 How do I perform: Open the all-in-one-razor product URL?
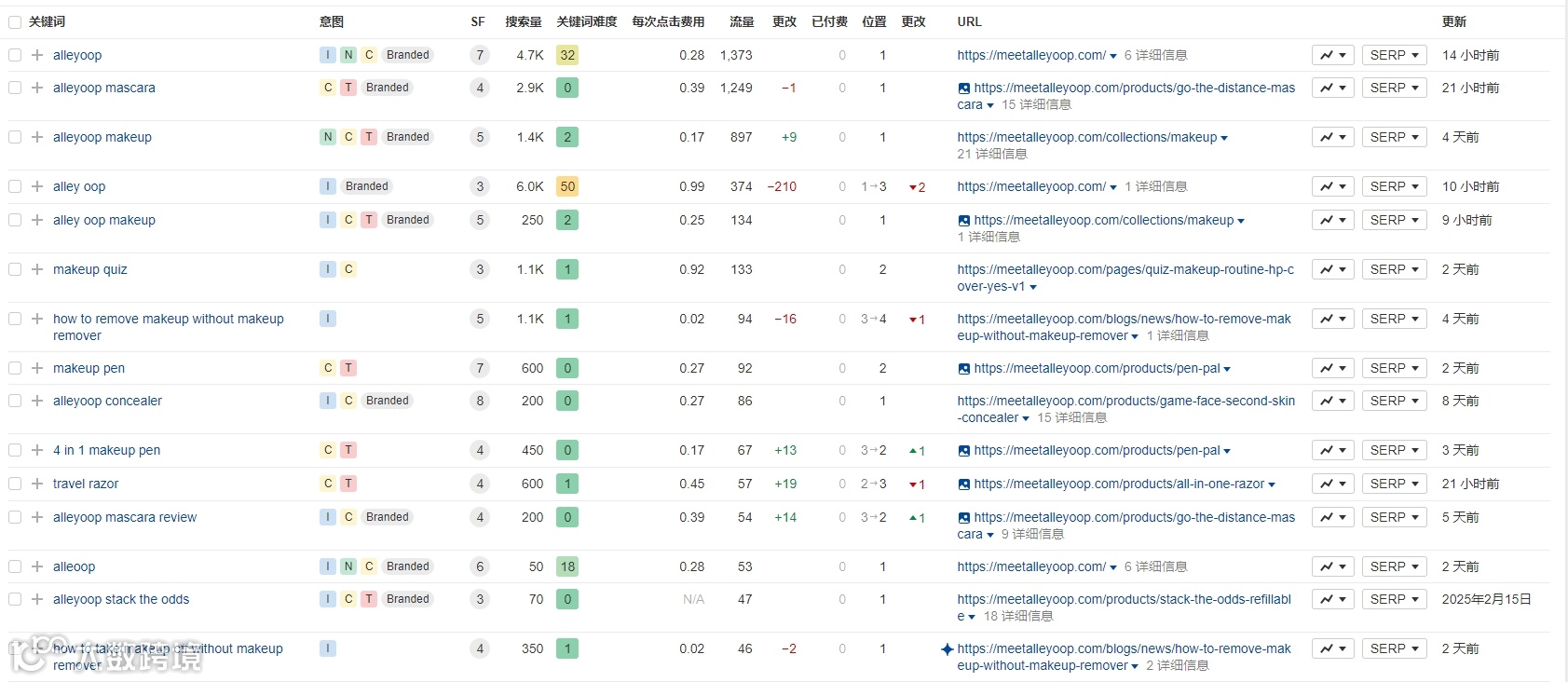pos(1119,484)
